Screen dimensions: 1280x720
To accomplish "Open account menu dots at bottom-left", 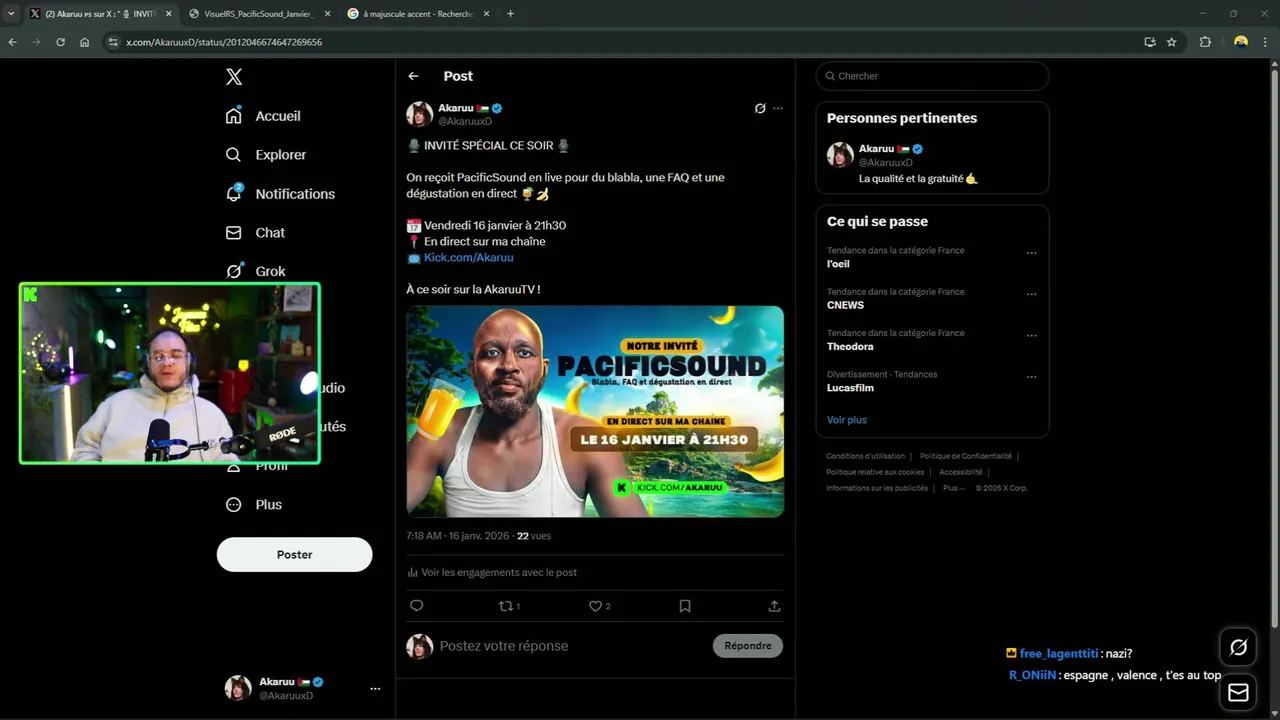I will click(x=375, y=688).
